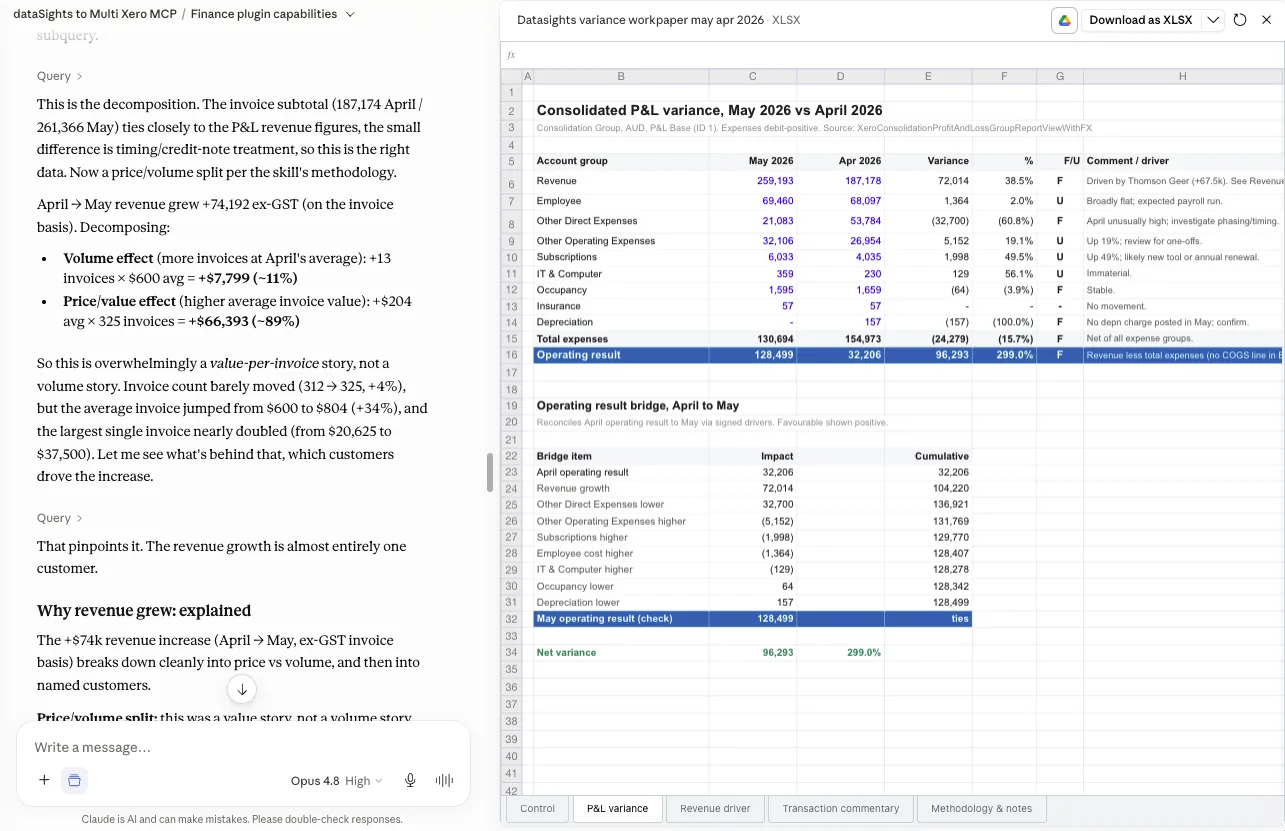Click the 'Why revenue grew: explained' heading
Image resolution: width=1285 pixels, height=831 pixels.
pyautogui.click(x=144, y=611)
